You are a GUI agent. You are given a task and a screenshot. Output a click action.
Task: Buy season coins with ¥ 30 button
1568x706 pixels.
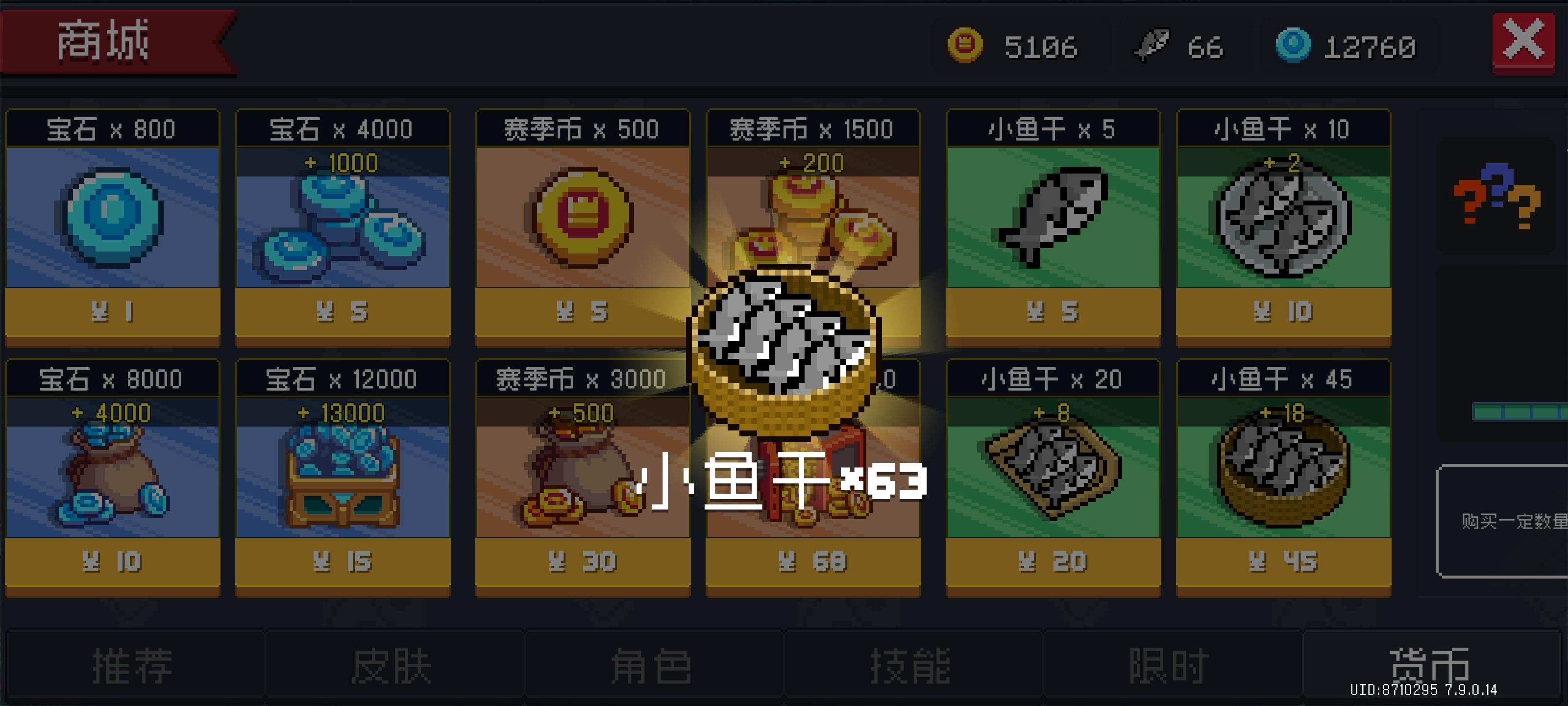[583, 562]
